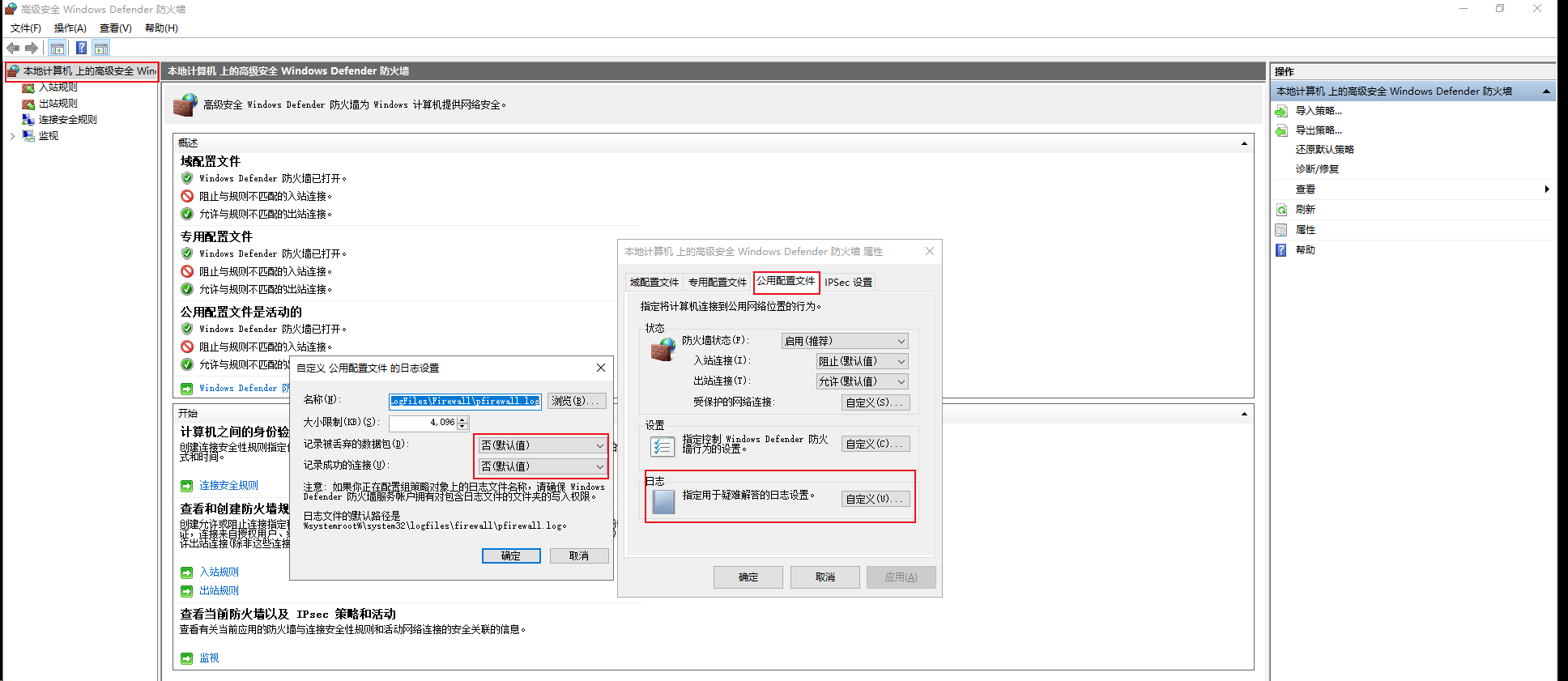The width and height of the screenshot is (1568, 681).
Task: Click the log notebook icon in 日志 section
Action: click(x=663, y=501)
